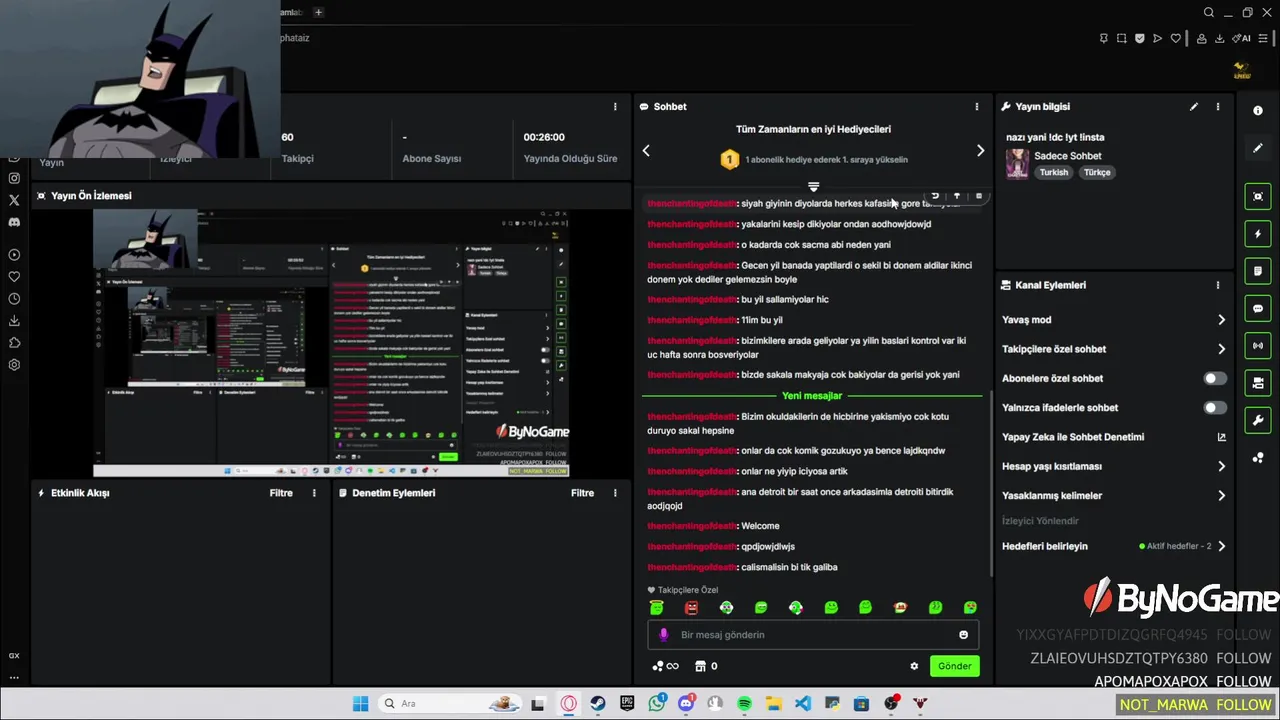The width and height of the screenshot is (1280, 720).
Task: Click the Sadece Sohbet category thumbnail
Action: pos(1017,164)
